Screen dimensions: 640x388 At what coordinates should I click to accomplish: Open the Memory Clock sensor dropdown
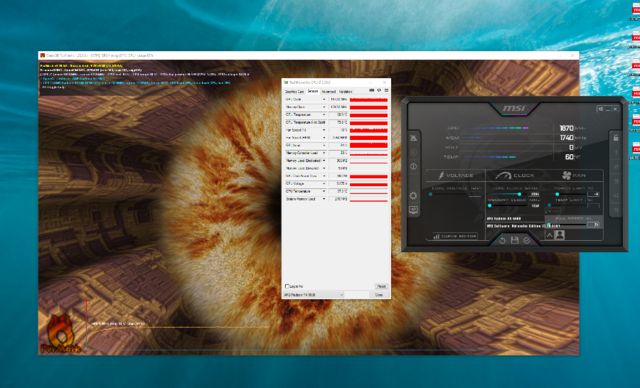pos(324,107)
